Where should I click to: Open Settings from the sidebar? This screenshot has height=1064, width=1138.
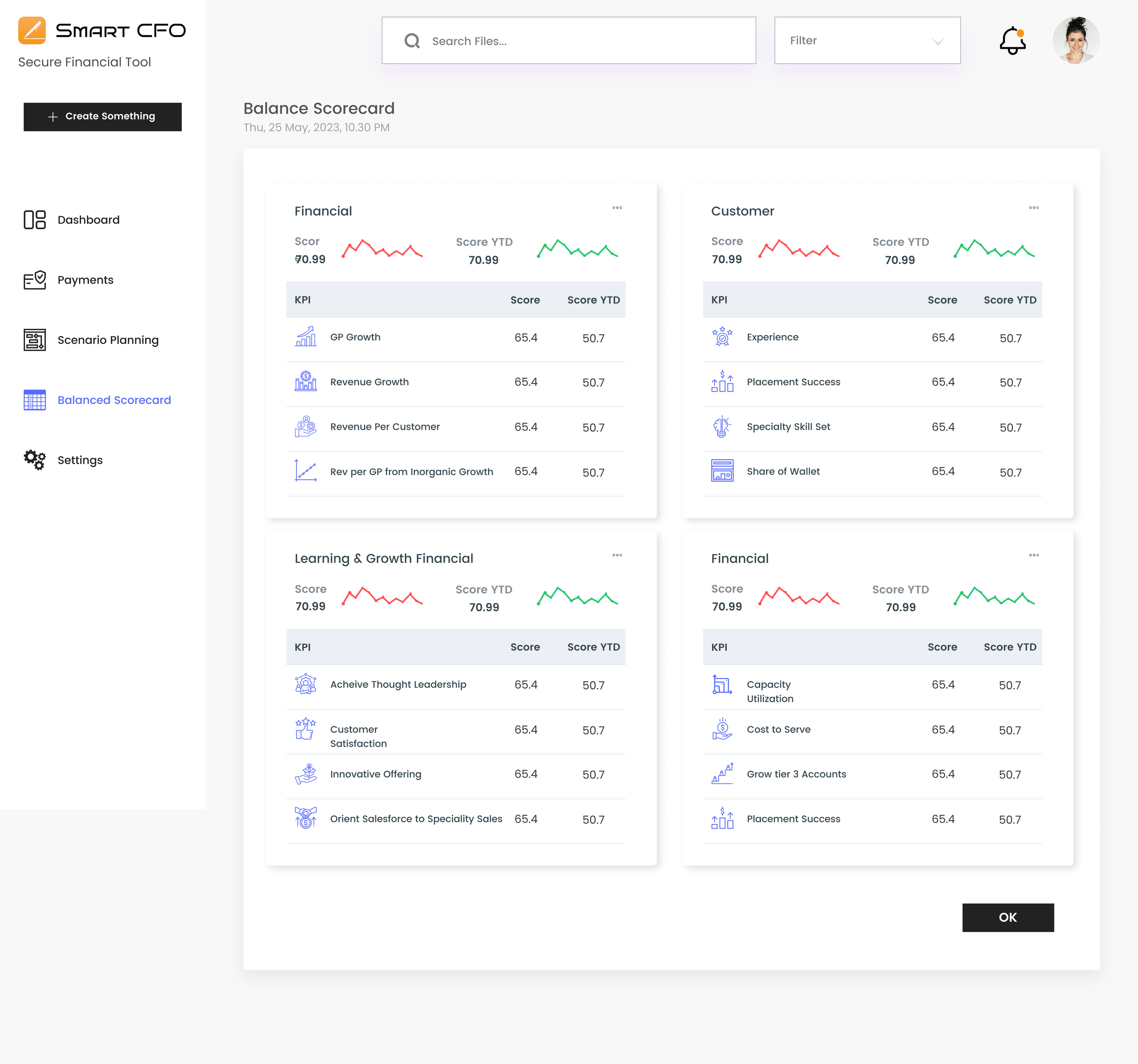(x=79, y=460)
